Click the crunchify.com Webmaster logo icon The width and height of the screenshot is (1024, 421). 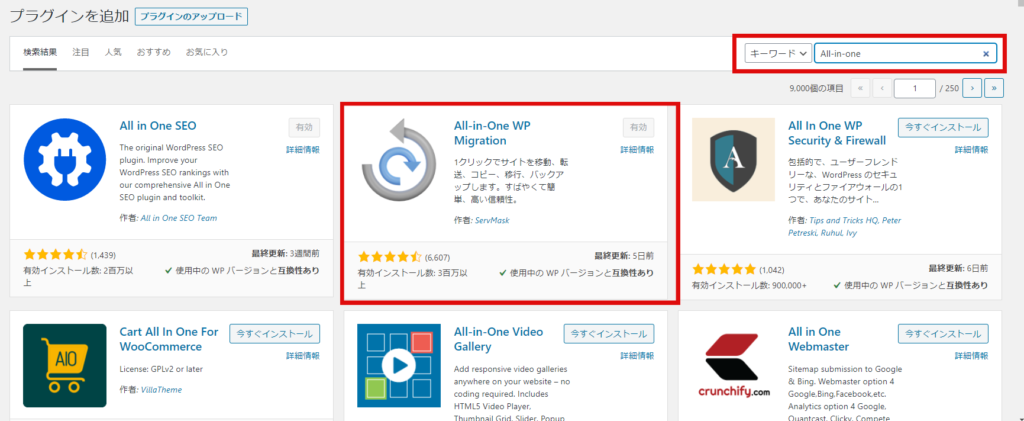[733, 366]
